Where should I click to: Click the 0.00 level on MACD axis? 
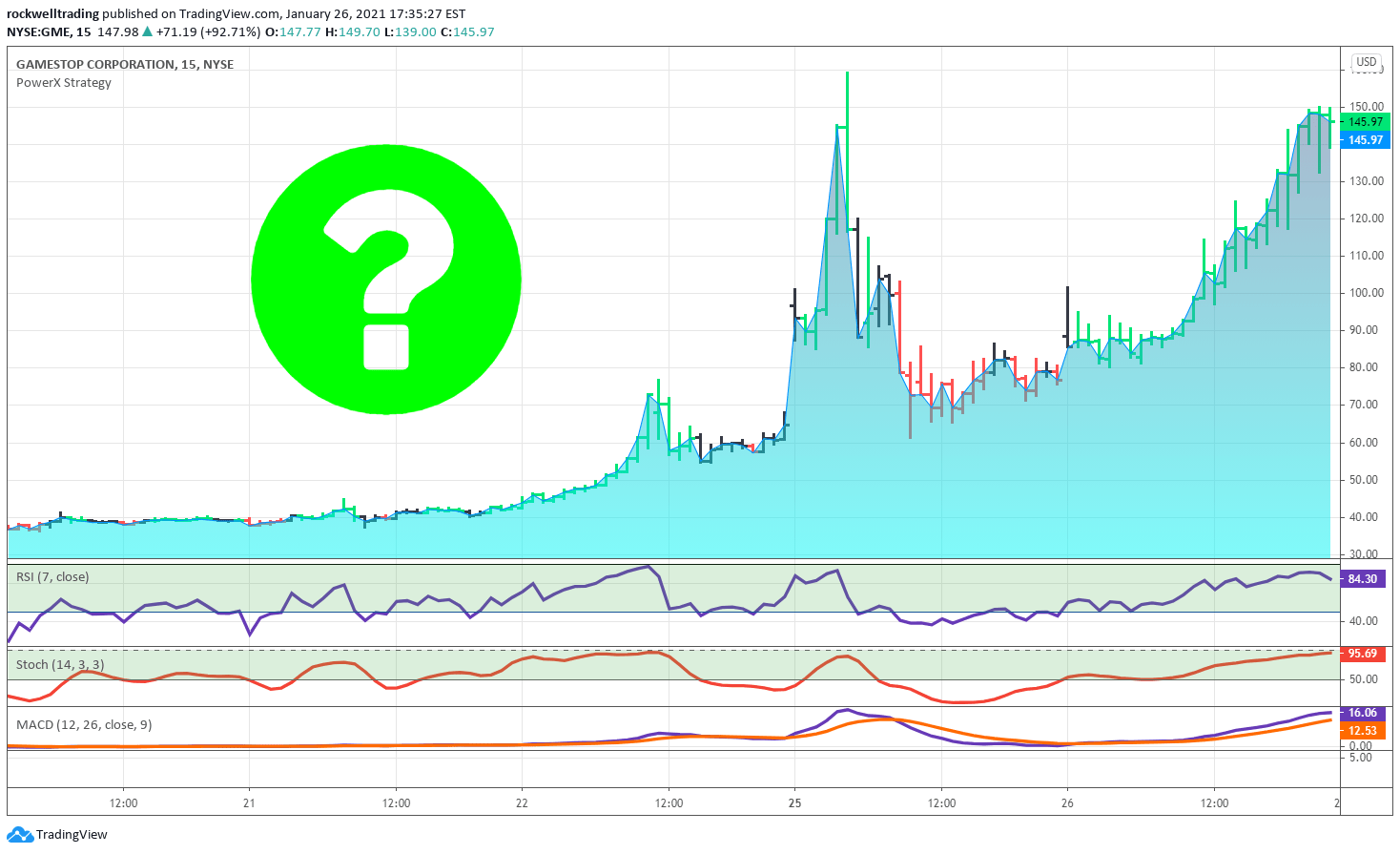[x=1362, y=745]
